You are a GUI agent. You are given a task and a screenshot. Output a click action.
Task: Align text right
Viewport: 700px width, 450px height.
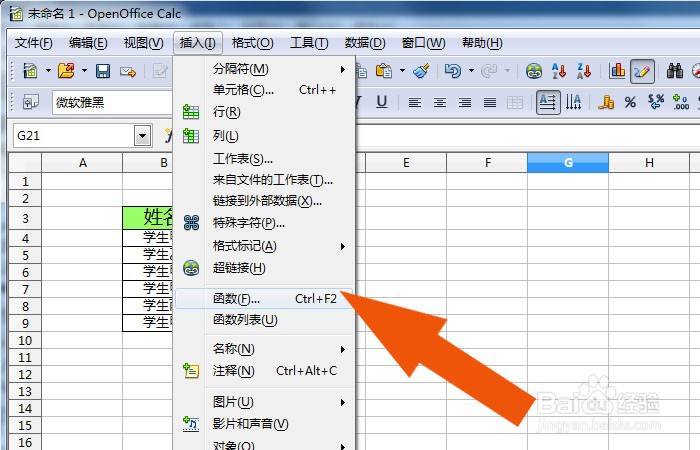[465, 103]
